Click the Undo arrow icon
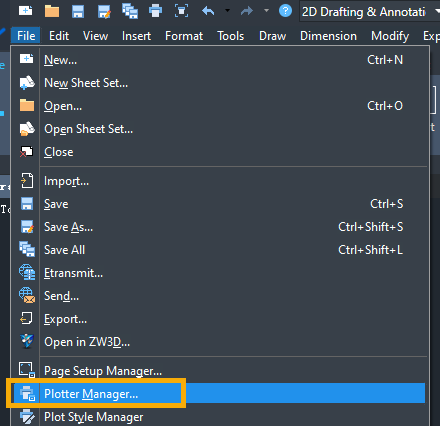The height and width of the screenshot is (426, 440). 208,11
